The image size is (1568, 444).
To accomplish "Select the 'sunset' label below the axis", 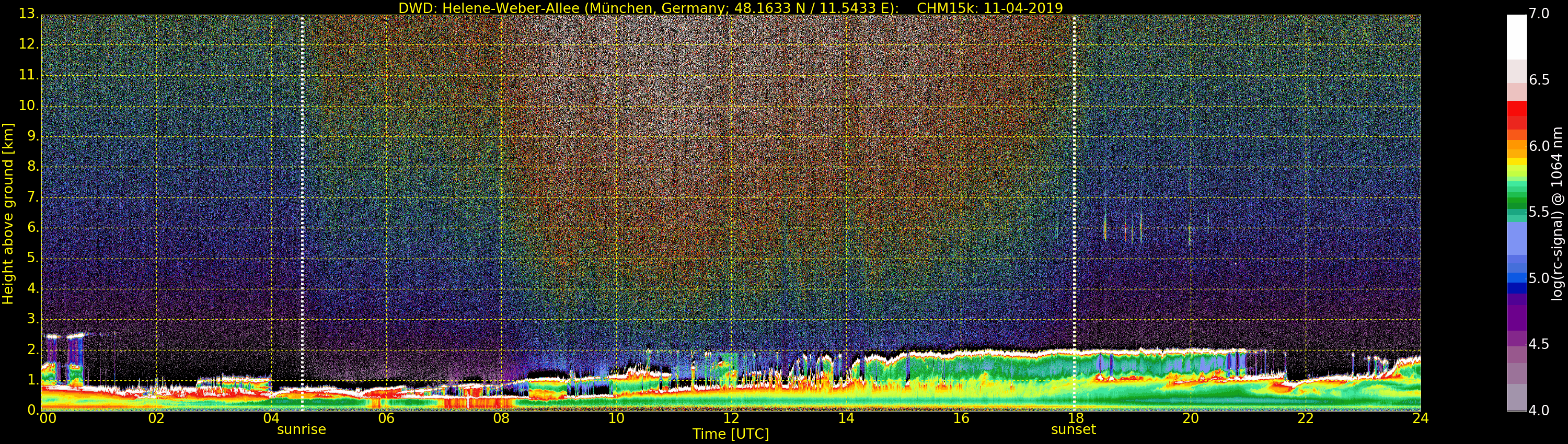I will [x=1073, y=429].
